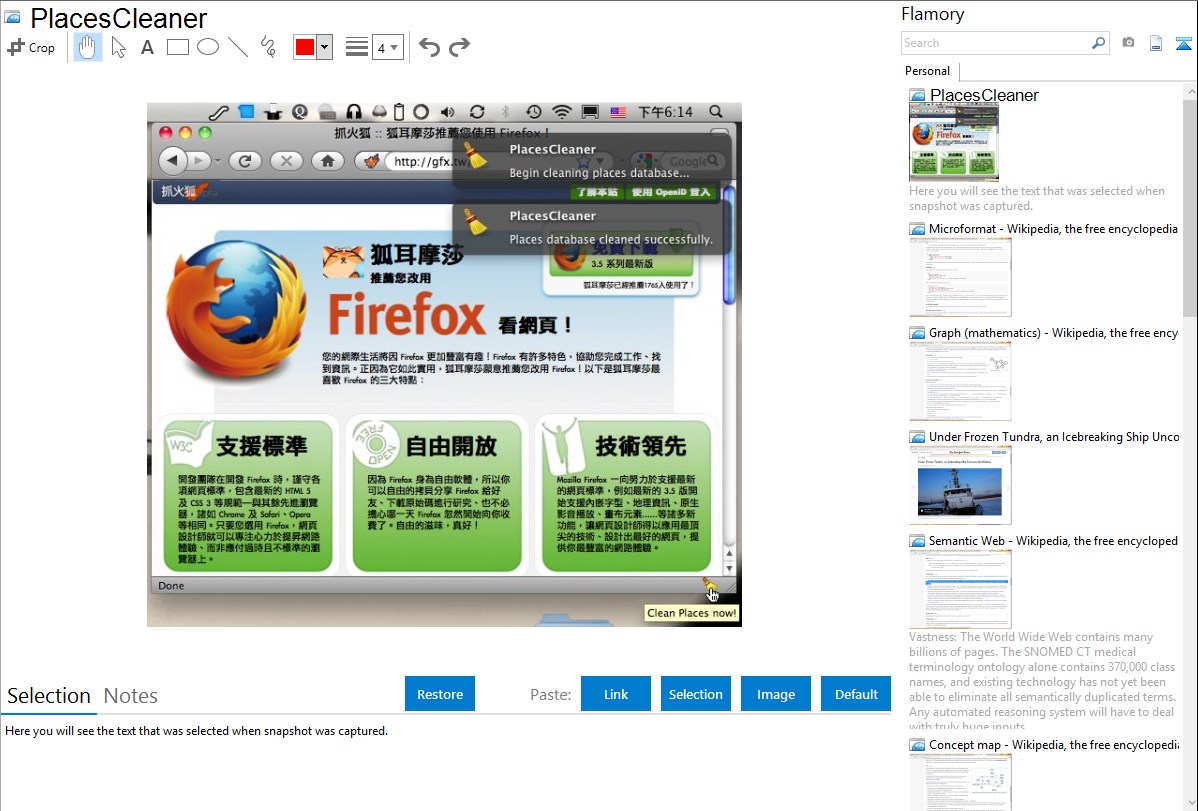Redo the last undone edit
The image size is (1198, 811).
[459, 47]
